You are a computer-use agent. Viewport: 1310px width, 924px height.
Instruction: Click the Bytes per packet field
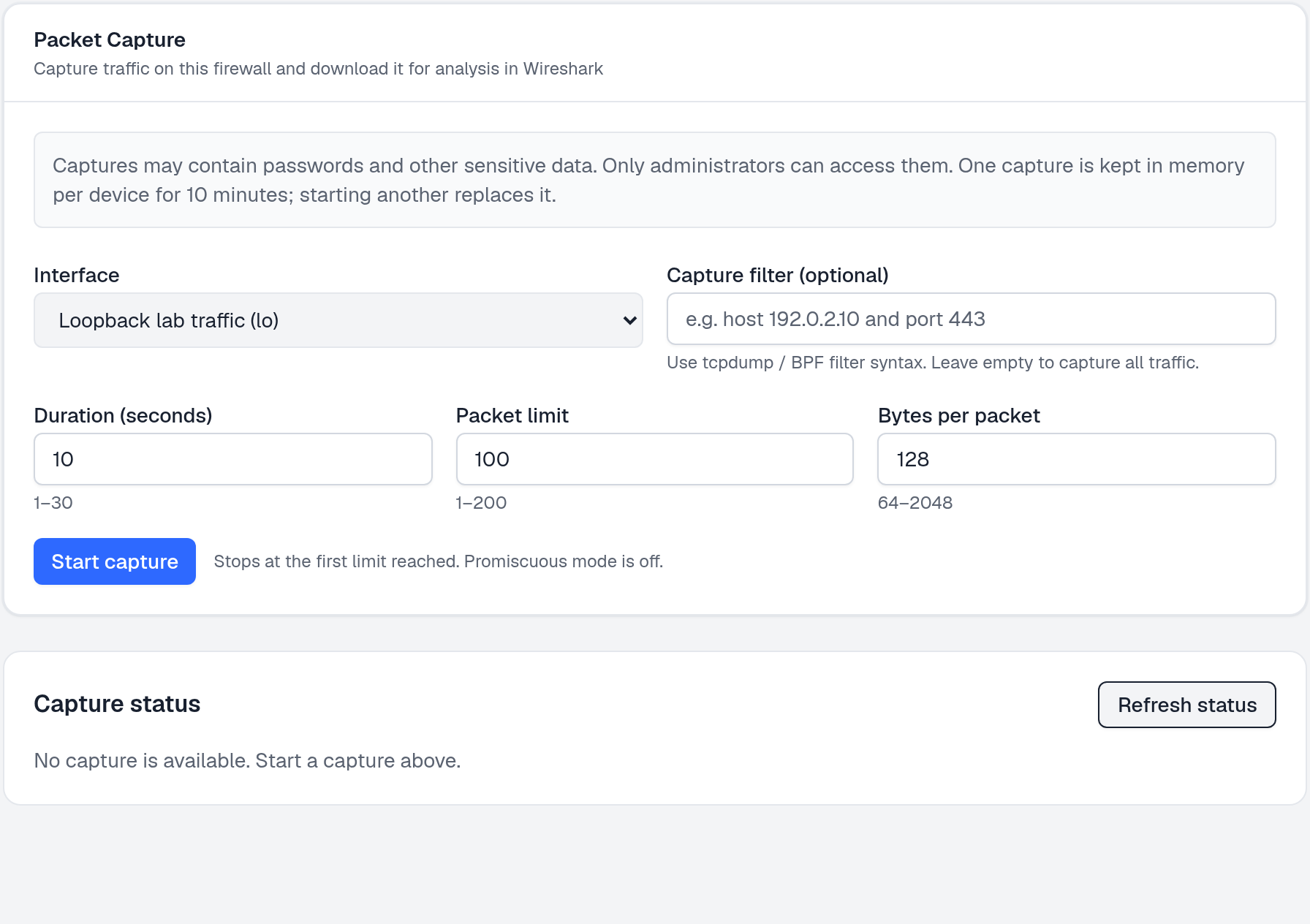[x=1077, y=459]
